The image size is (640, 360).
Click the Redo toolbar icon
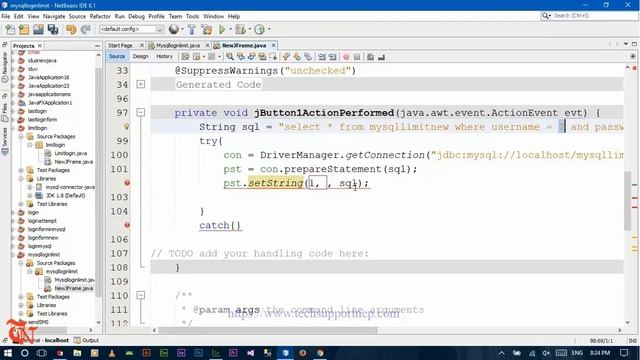(85, 29)
